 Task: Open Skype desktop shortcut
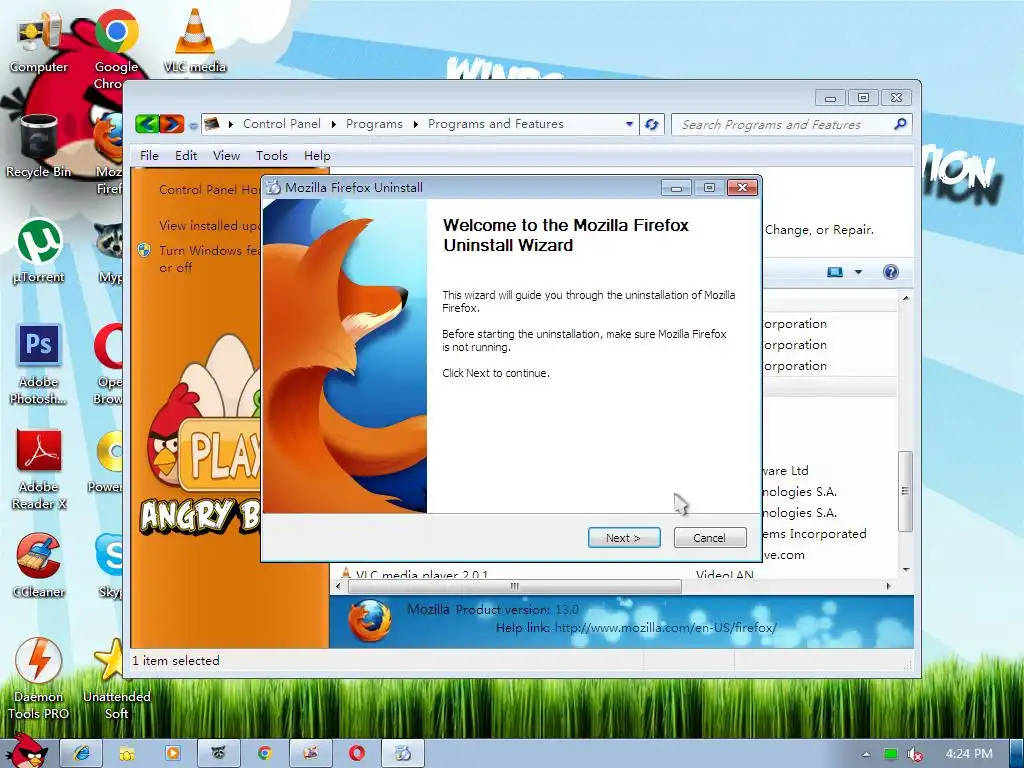click(x=110, y=566)
